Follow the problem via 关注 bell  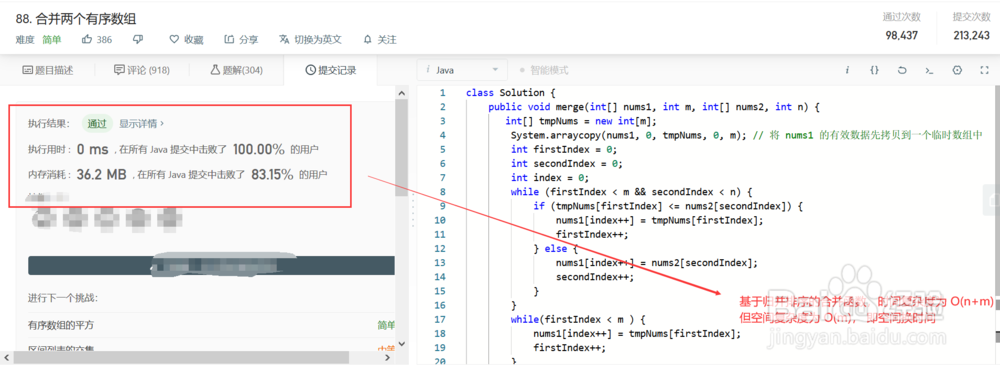click(380, 40)
